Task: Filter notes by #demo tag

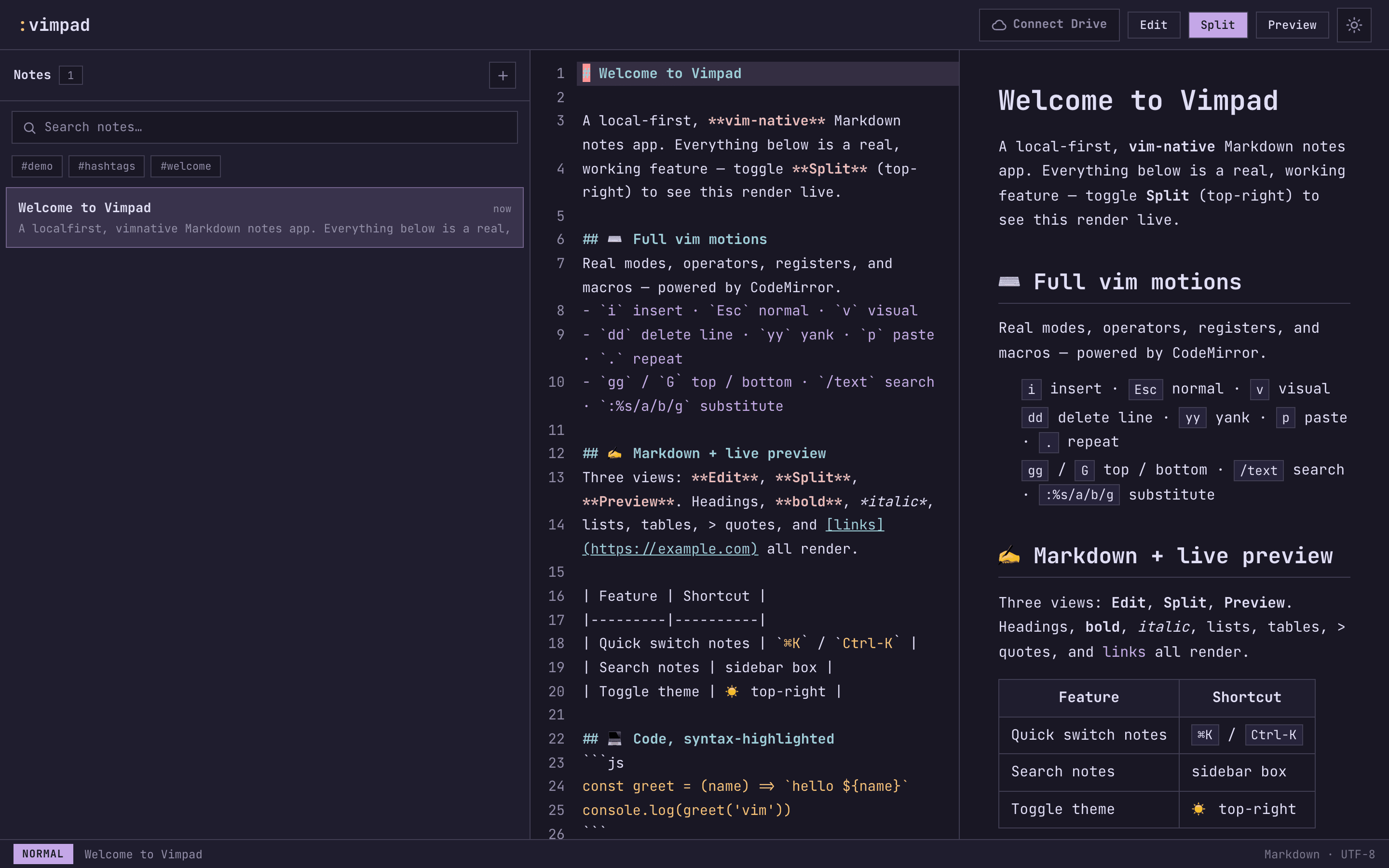Action: tap(37, 166)
